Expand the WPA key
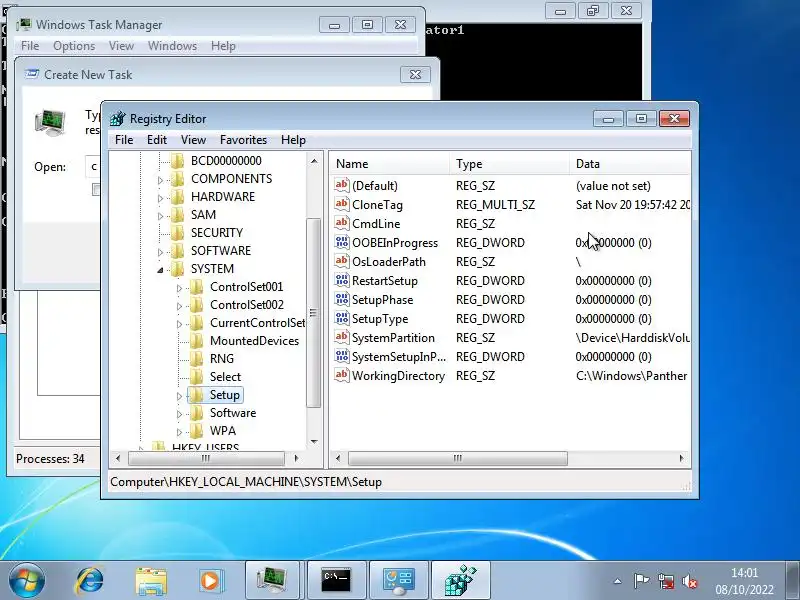800x600 pixels. 179,432
